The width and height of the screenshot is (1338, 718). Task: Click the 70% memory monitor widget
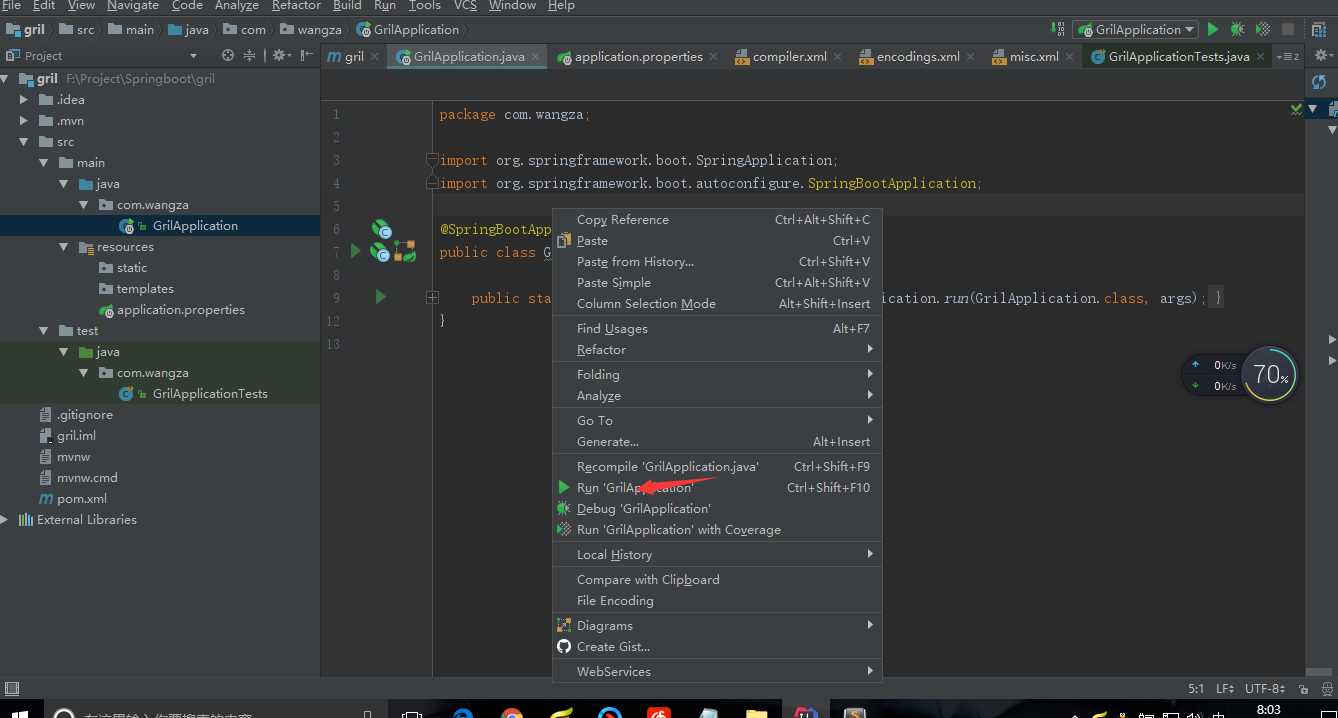point(1270,374)
